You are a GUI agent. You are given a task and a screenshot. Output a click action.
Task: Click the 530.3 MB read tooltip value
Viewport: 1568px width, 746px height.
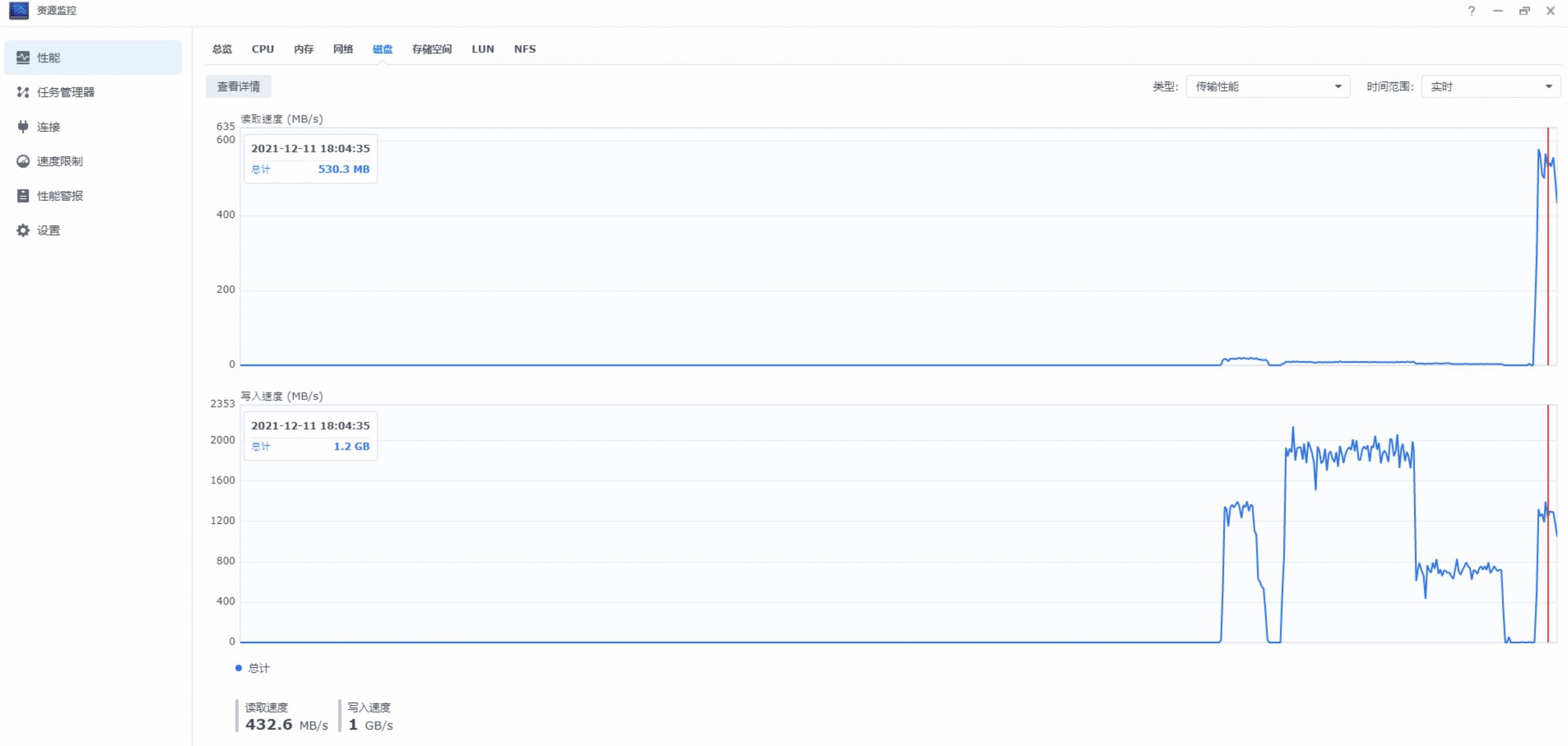(x=344, y=169)
